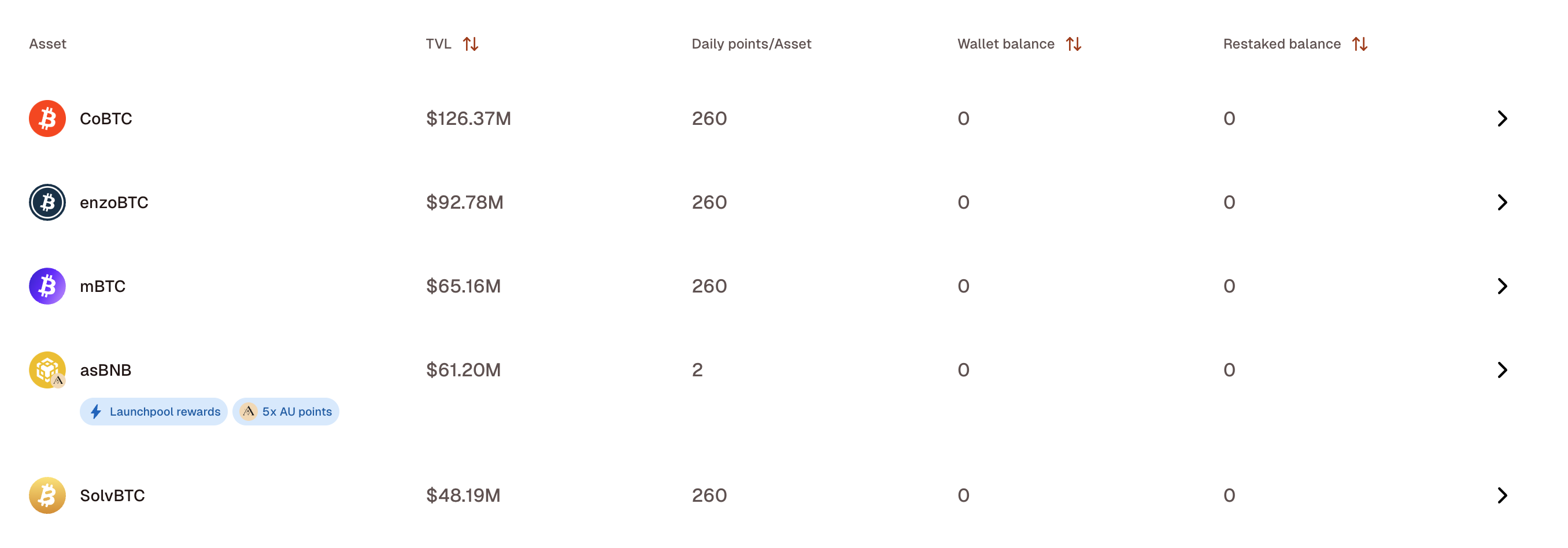Sort by Wallet balance arrows icon
This screenshot has height=548, width=1568.
click(1074, 44)
